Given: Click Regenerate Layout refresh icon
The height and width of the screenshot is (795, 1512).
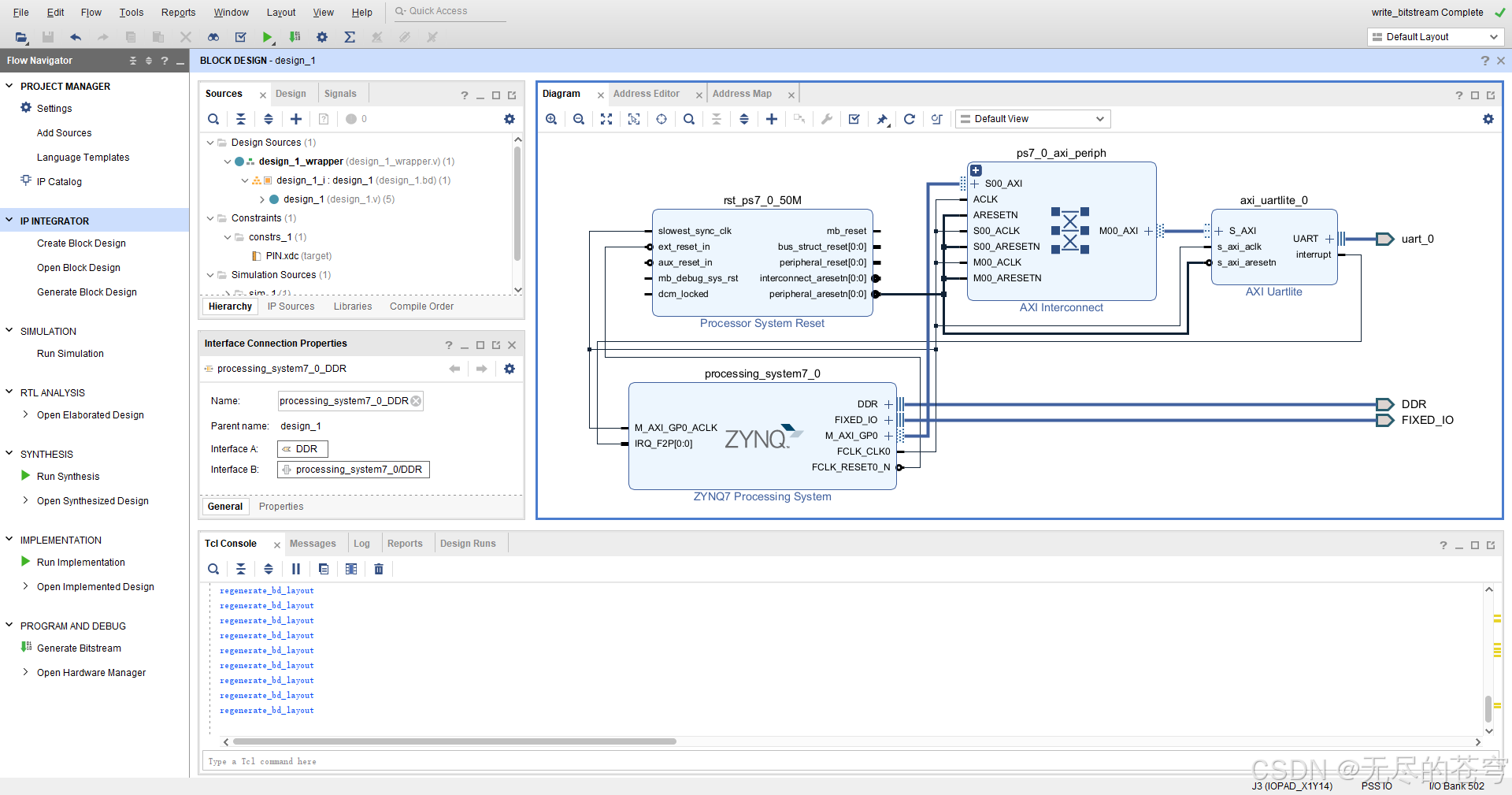Looking at the screenshot, I should click(910, 119).
